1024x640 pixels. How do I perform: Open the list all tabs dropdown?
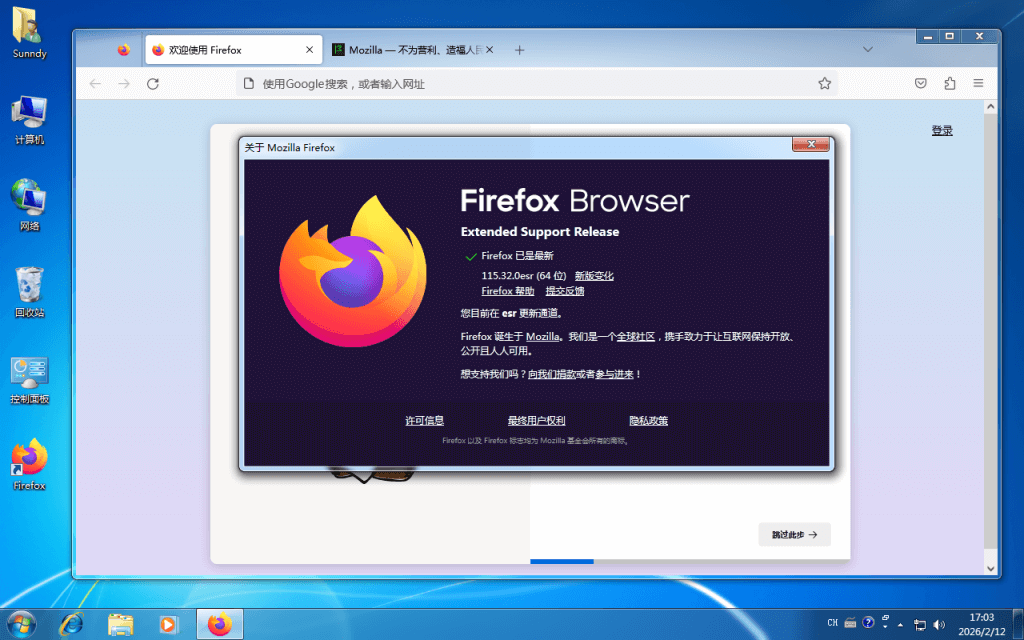point(867,50)
